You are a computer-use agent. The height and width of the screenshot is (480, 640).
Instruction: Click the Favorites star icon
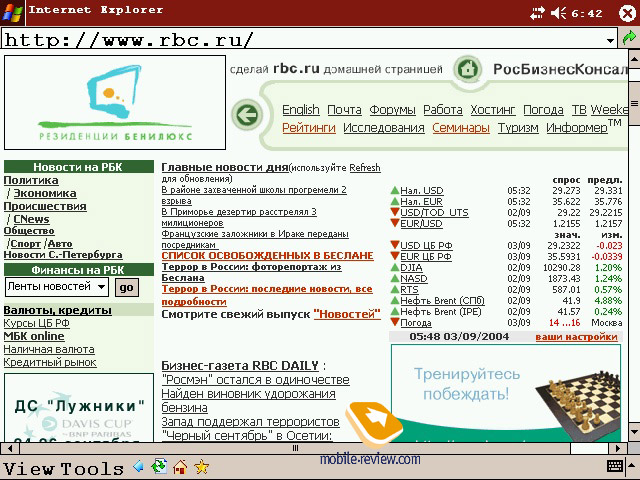(202, 466)
